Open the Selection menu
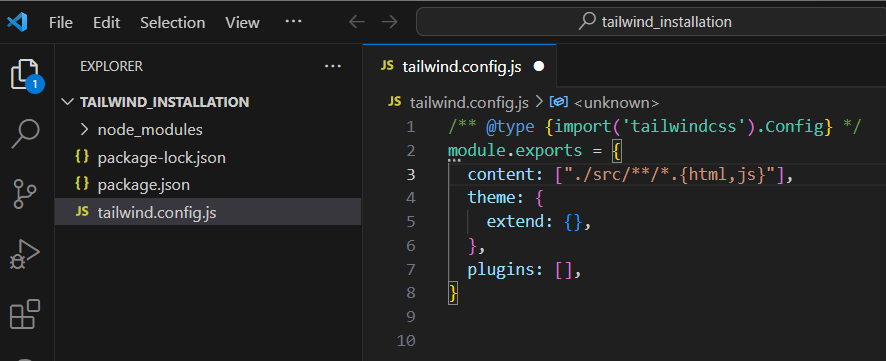This screenshot has height=361, width=886. 172,23
